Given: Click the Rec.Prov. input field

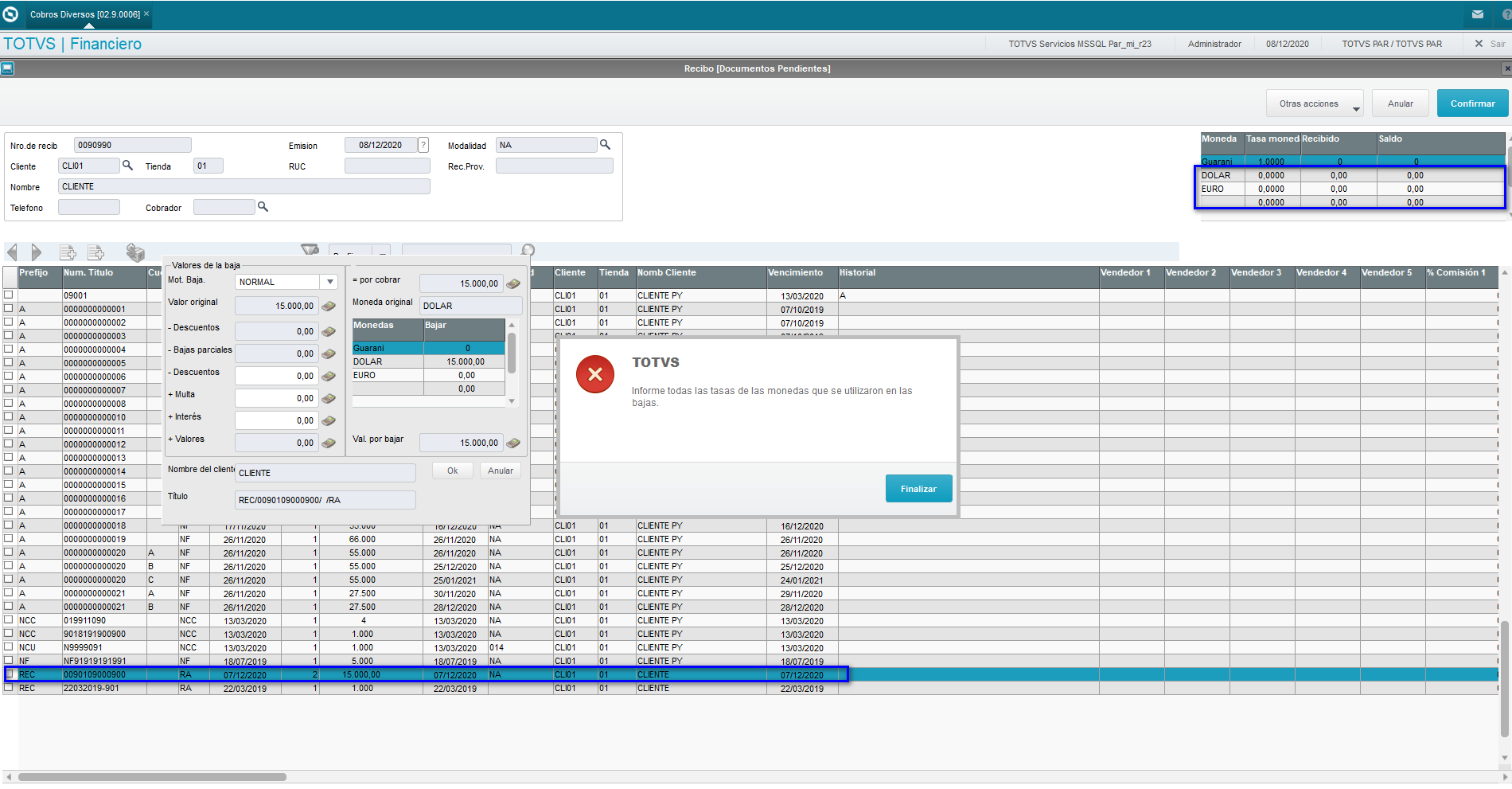Looking at the screenshot, I should point(555,166).
